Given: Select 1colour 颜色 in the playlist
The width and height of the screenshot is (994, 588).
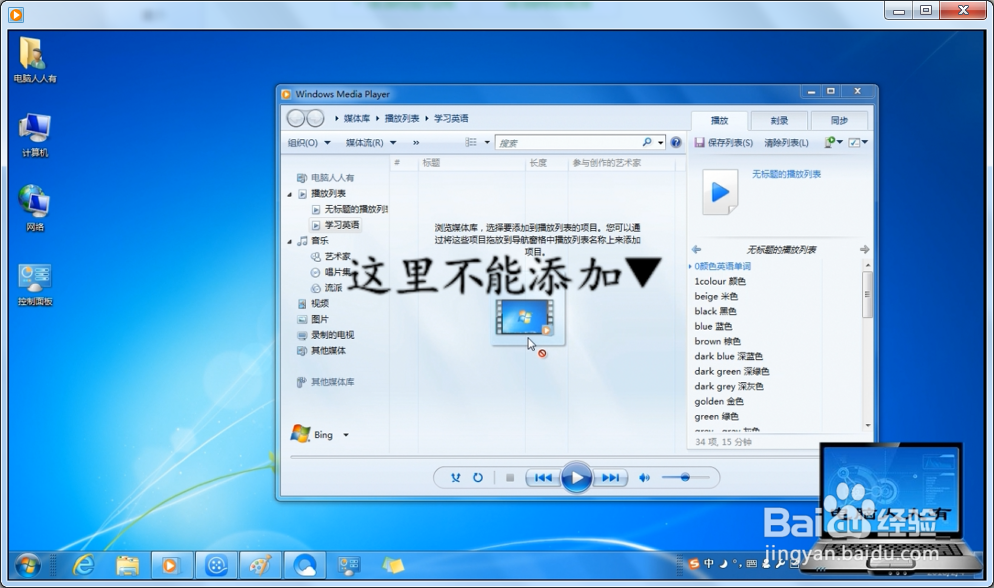Looking at the screenshot, I should pyautogui.click(x=720, y=281).
